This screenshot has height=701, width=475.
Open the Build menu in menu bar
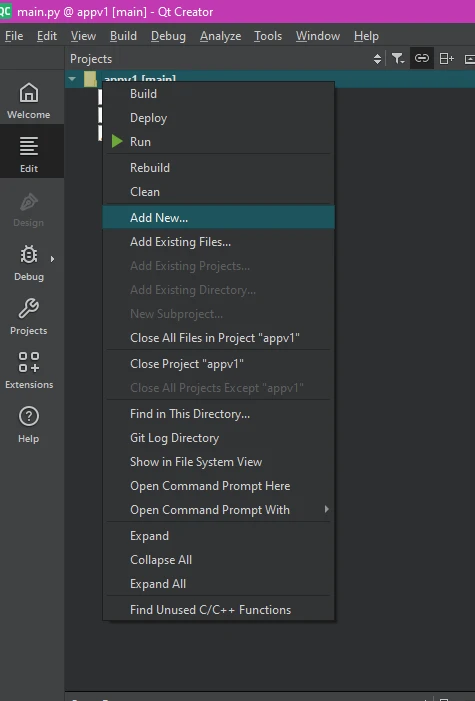[x=123, y=36]
